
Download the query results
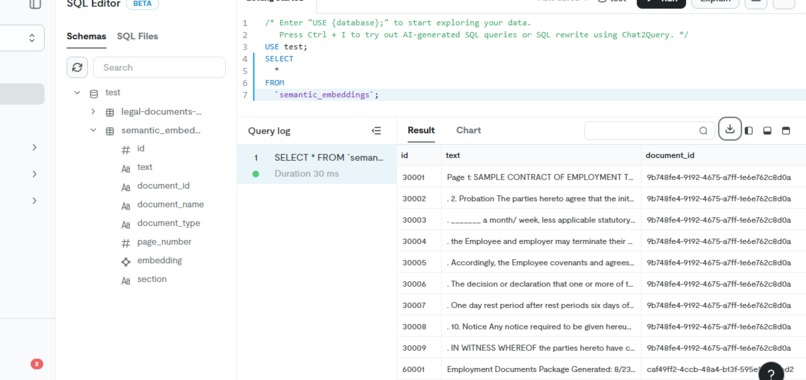(730, 129)
